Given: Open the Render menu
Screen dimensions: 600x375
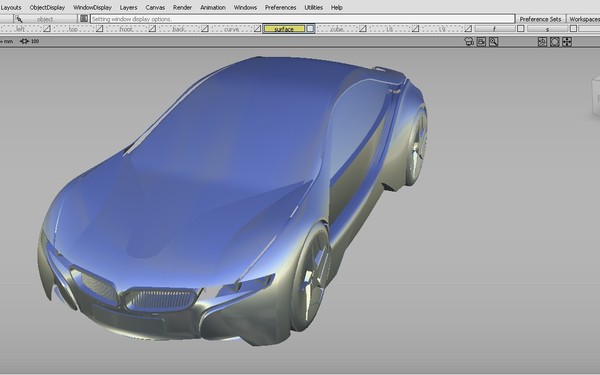Looking at the screenshot, I should click(182, 7).
